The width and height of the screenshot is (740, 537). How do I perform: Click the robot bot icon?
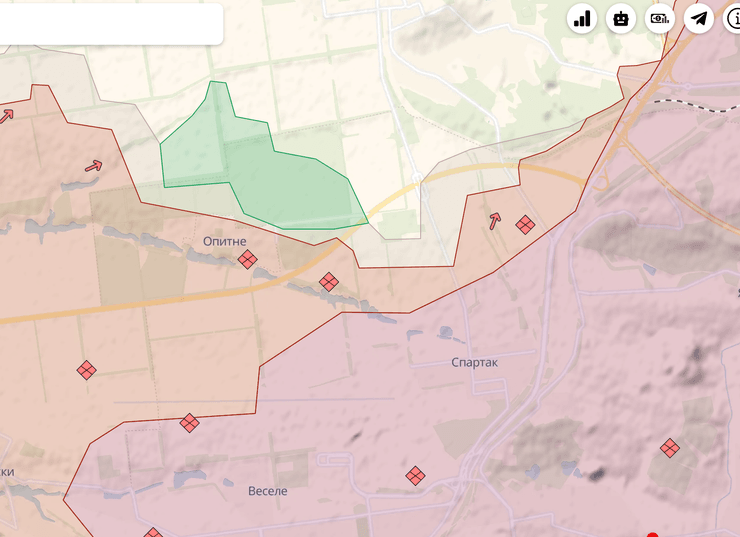tap(621, 18)
